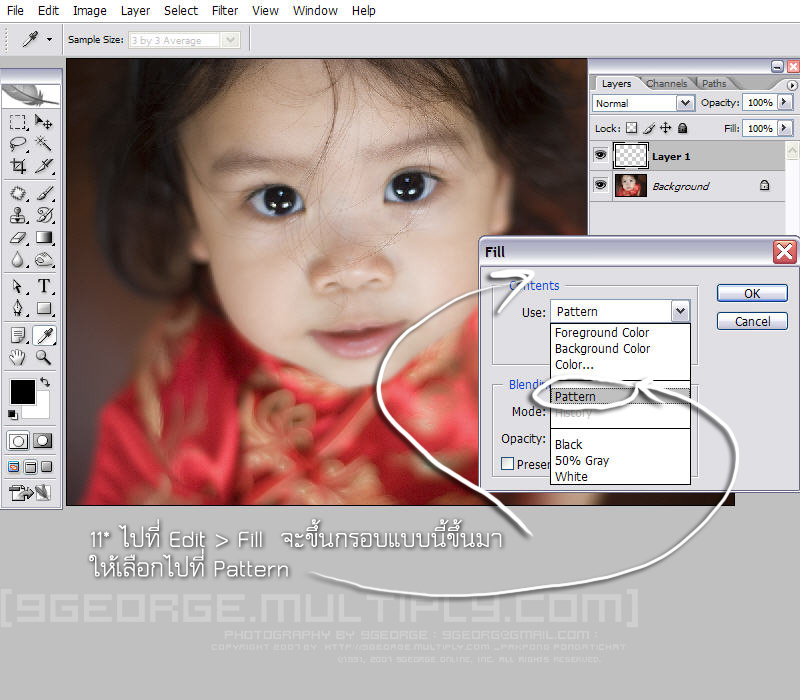Screen dimensions: 800x700
Task: Select the Hand tool
Action: (17, 357)
